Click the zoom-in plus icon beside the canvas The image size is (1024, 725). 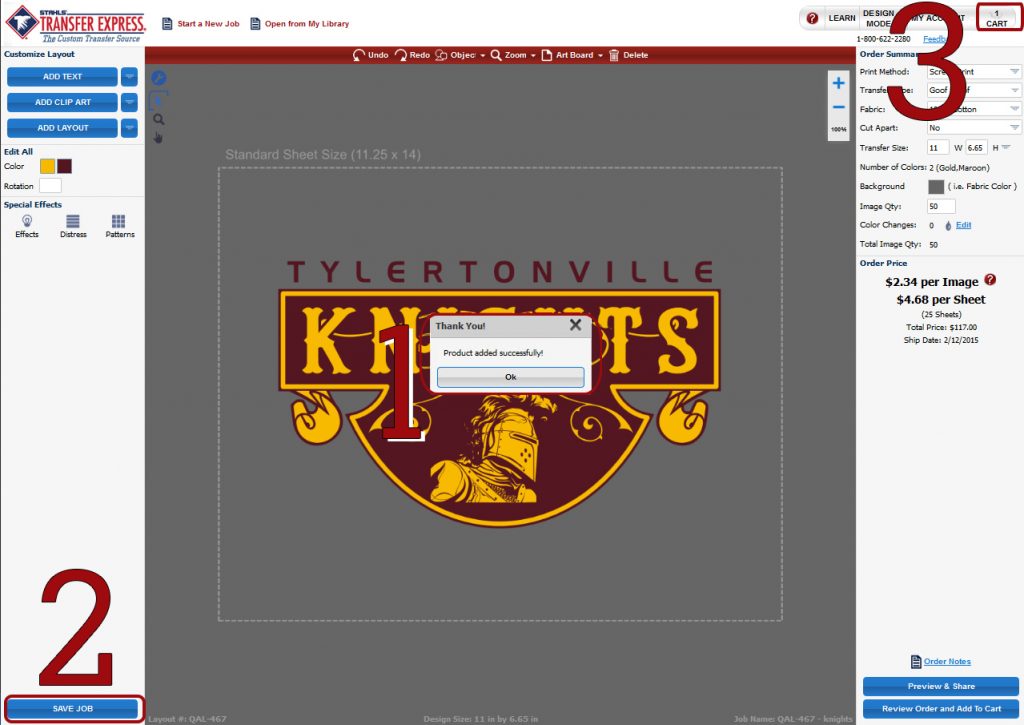(x=837, y=82)
